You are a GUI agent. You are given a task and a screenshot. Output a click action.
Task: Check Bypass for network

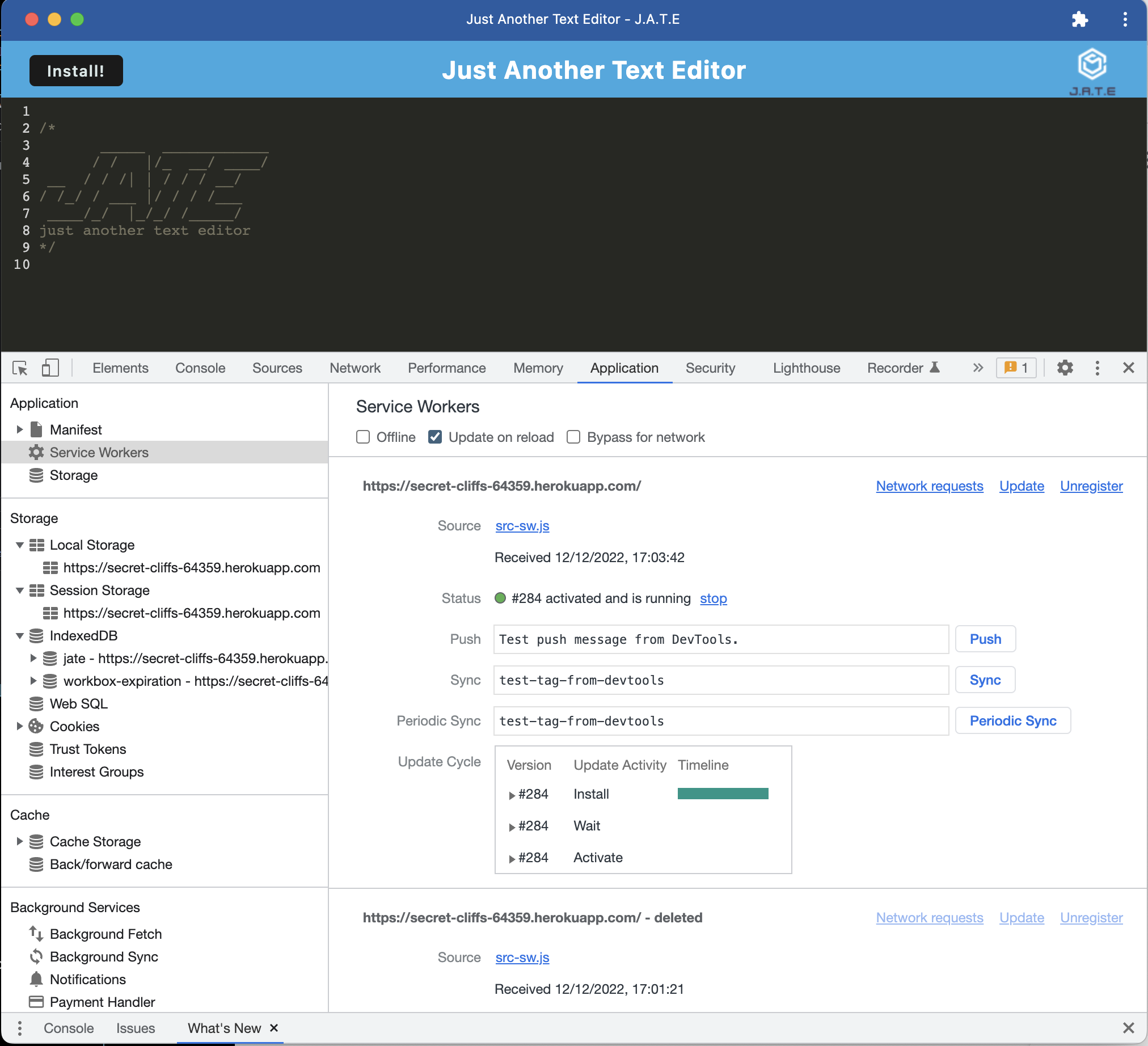pyautogui.click(x=573, y=437)
